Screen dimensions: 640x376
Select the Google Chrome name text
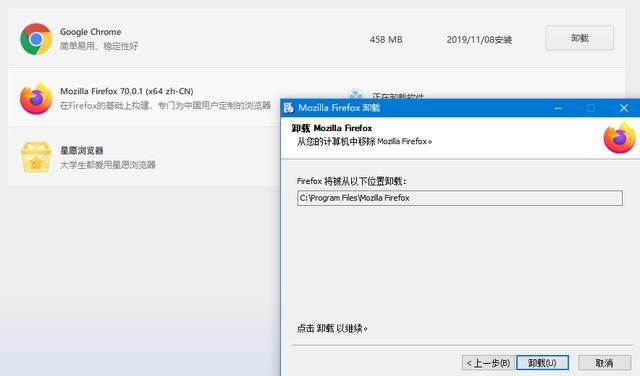point(91,32)
